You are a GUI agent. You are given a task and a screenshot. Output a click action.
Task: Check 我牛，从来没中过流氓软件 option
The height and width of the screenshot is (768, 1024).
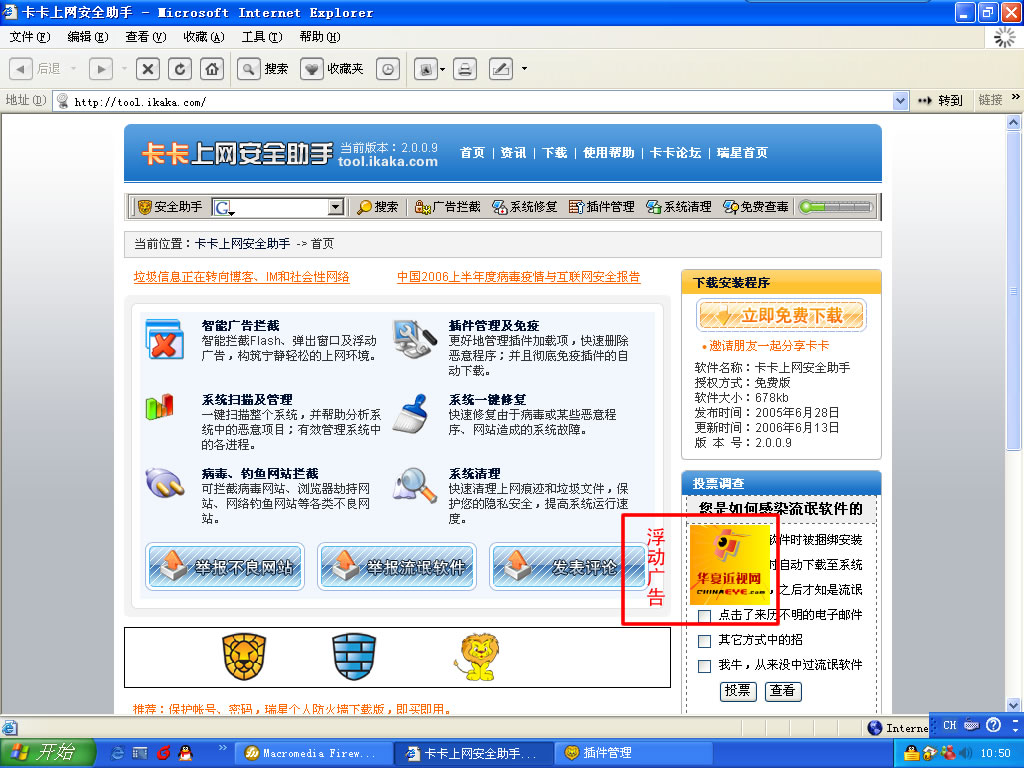[704, 666]
